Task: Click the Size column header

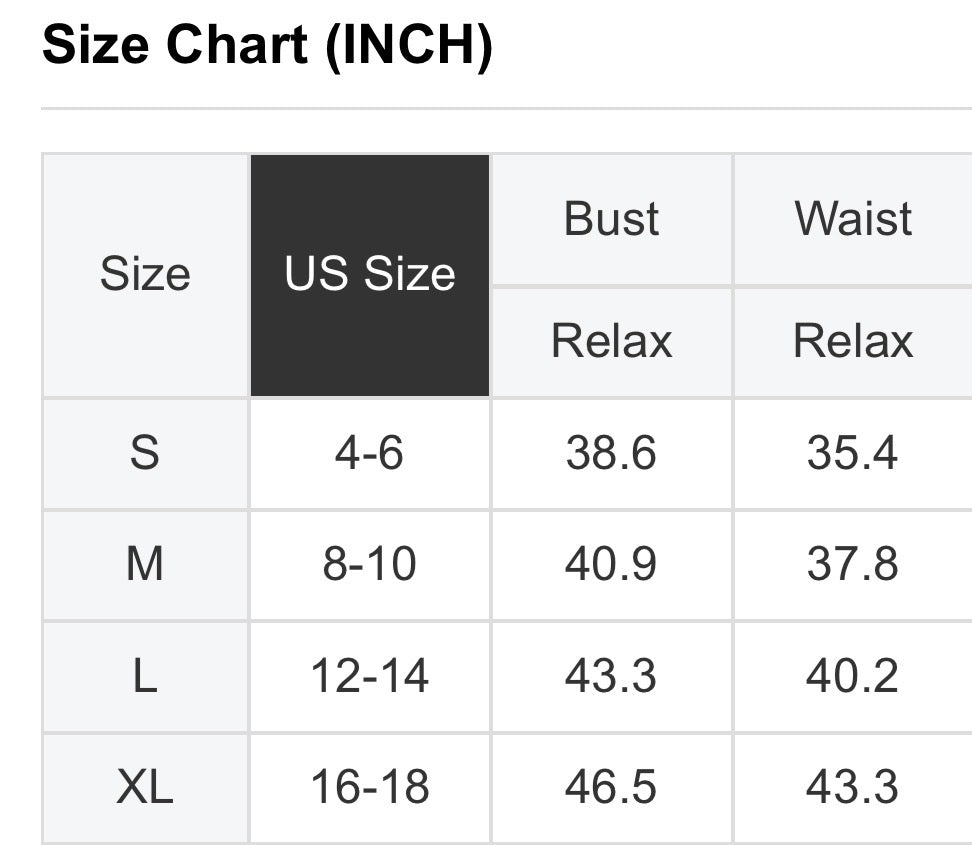Action: [x=145, y=275]
